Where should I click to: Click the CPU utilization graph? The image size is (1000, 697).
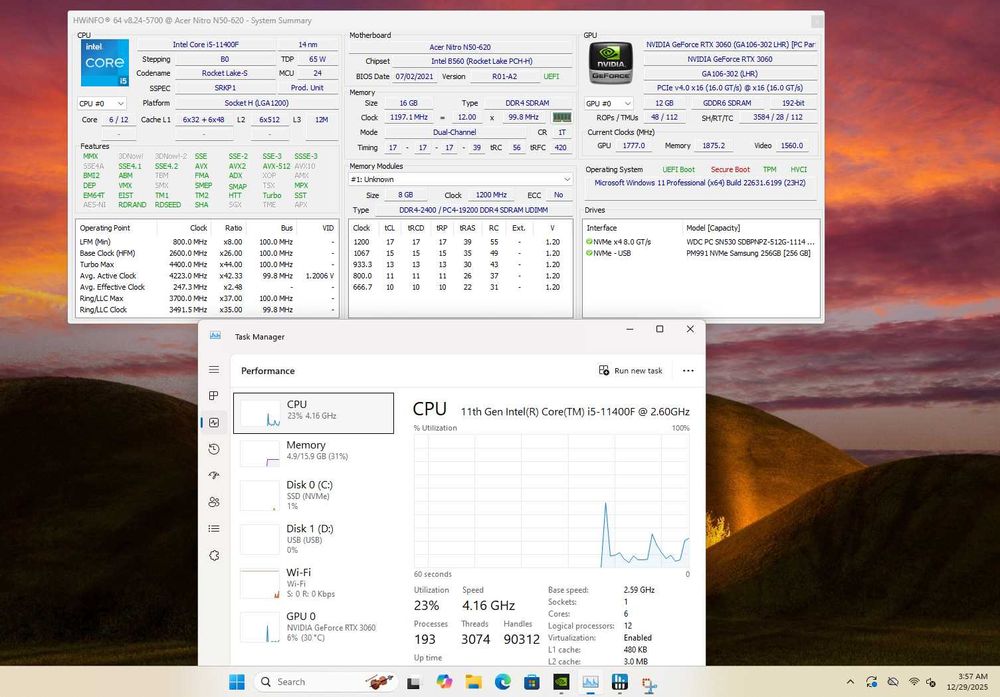pyautogui.click(x=552, y=501)
